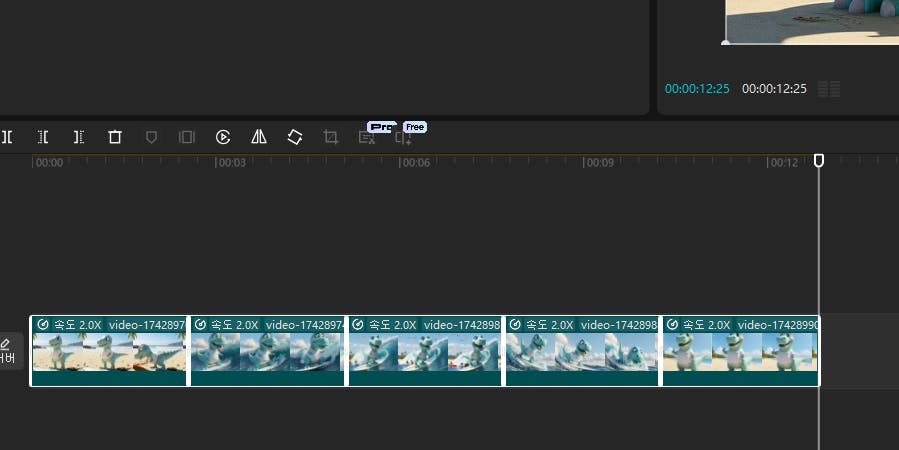
Task: Click the preview image in the player
Action: 812,21
